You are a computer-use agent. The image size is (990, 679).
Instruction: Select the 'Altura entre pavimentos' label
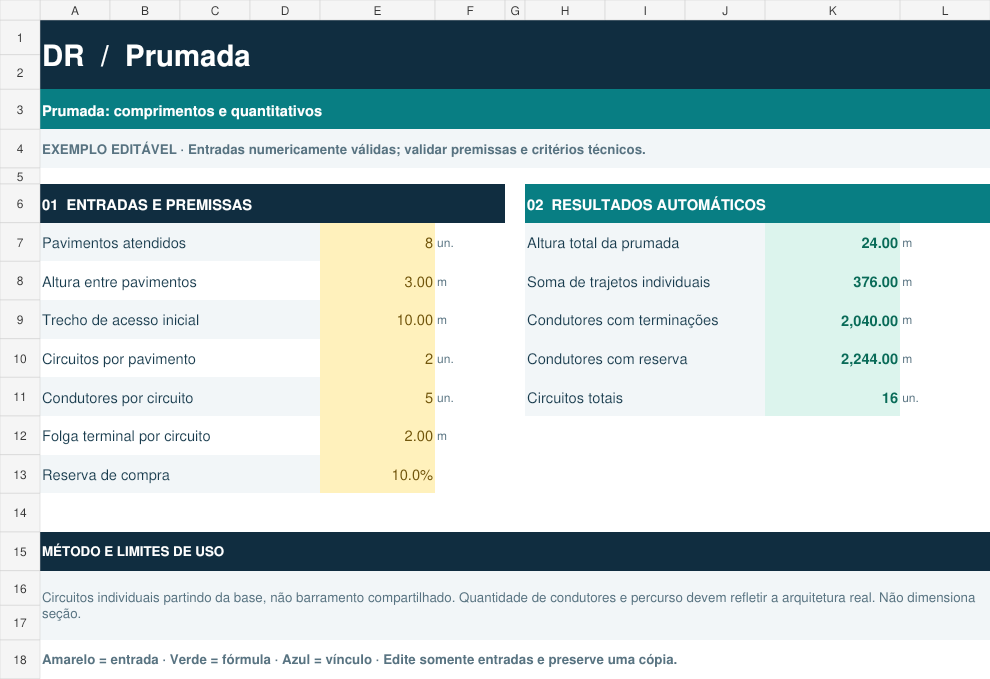180,282
